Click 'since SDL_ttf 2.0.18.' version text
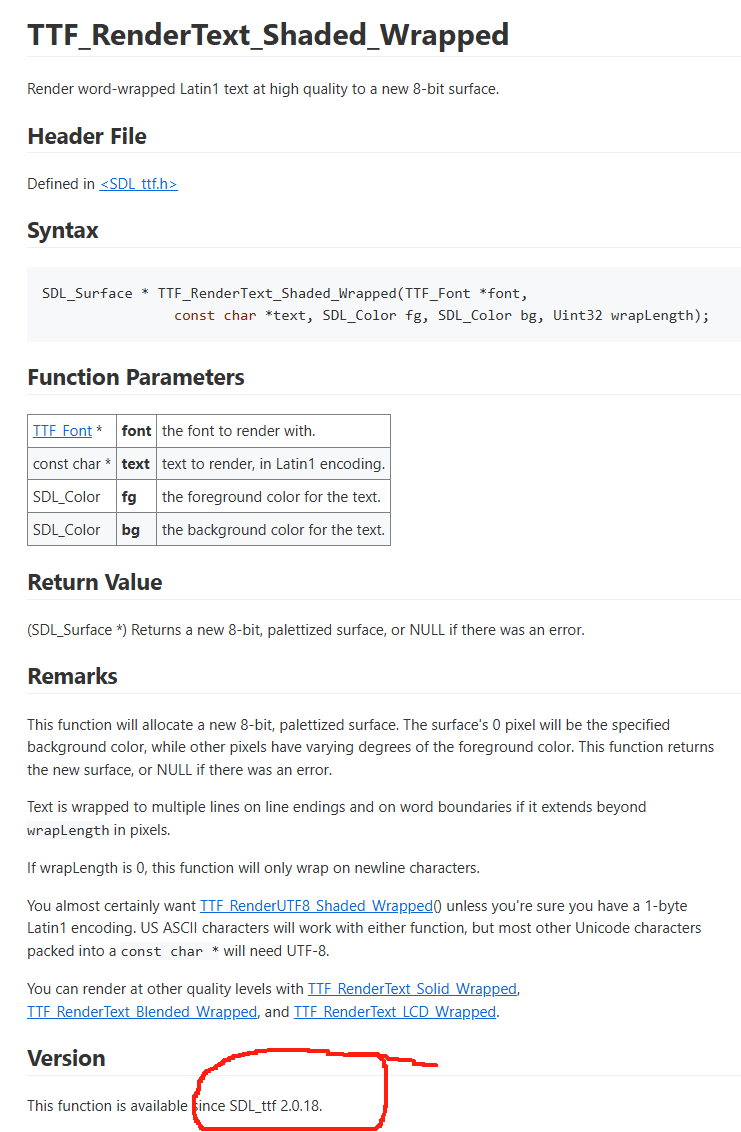Image resolution: width=741 pixels, height=1132 pixels. (x=259, y=1106)
